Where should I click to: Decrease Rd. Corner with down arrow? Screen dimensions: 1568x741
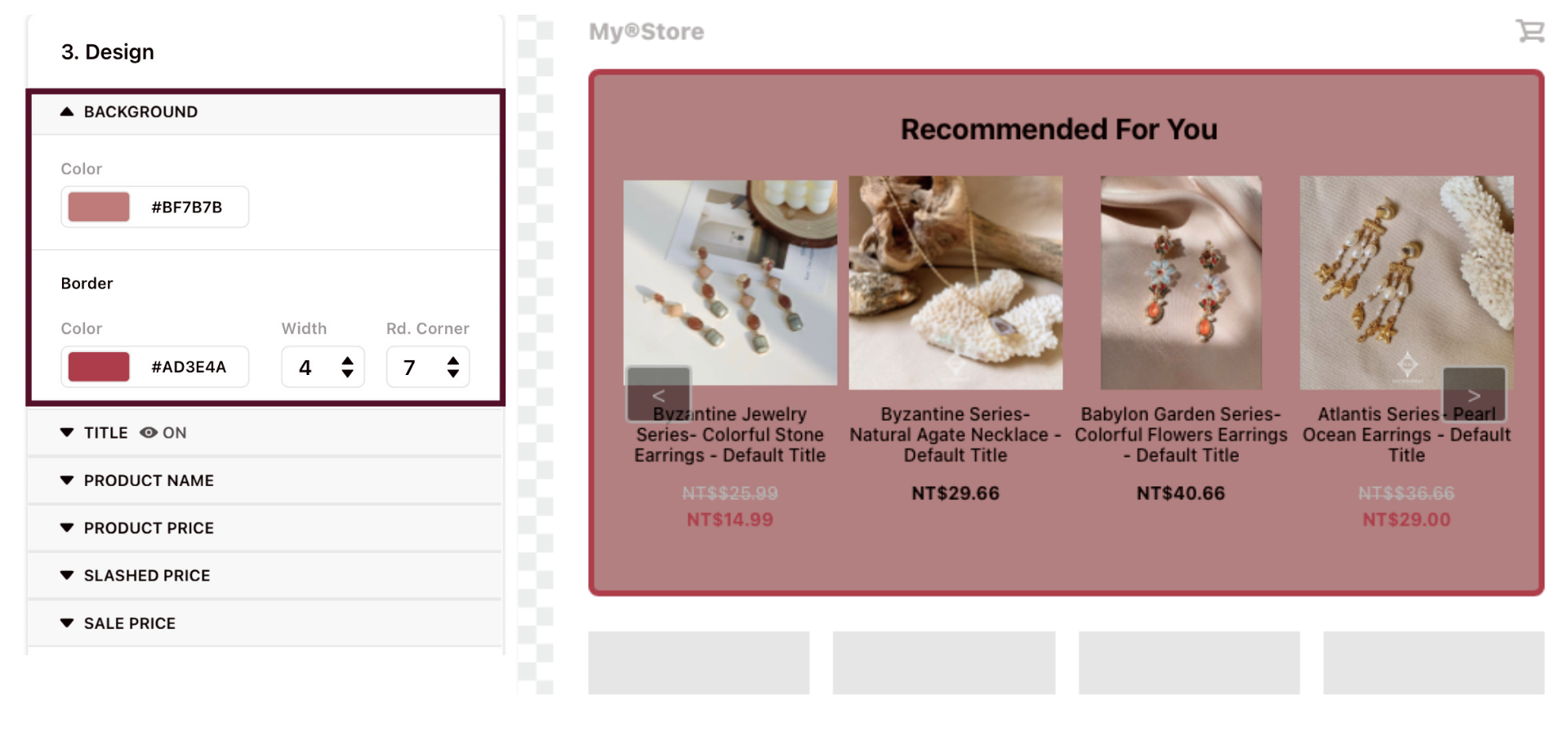tap(452, 373)
